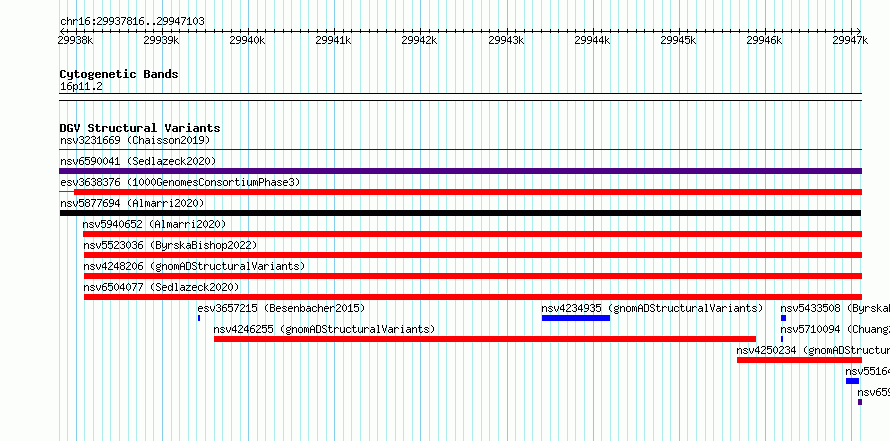Click the esv3638376 1000GenomesConsortiumPhase3 label
This screenshot has height=441, width=890.
(x=180, y=182)
